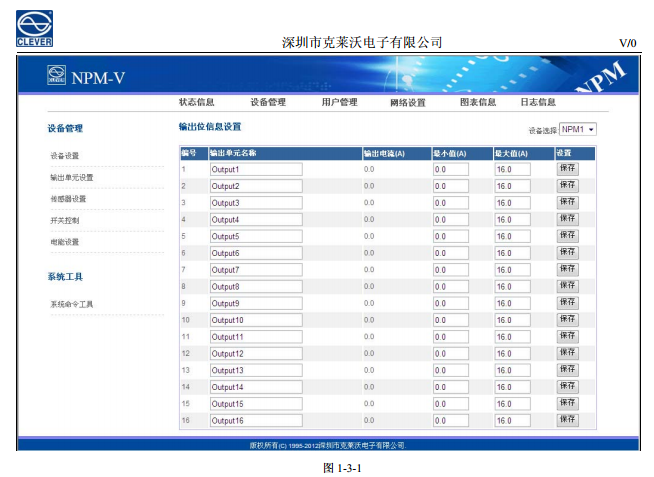Save settings for Output10 row
This screenshot has width=654, height=477.
568,319
